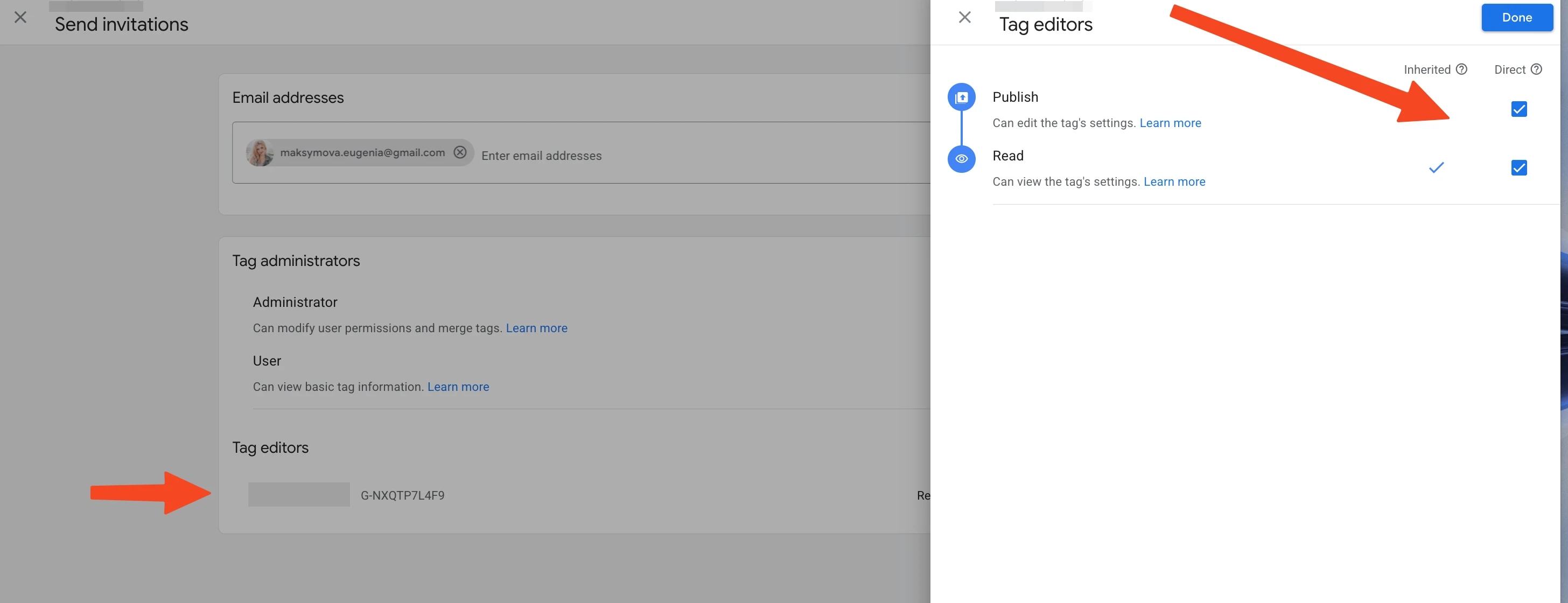Open the Direct help tooltip icon

tap(1536, 69)
